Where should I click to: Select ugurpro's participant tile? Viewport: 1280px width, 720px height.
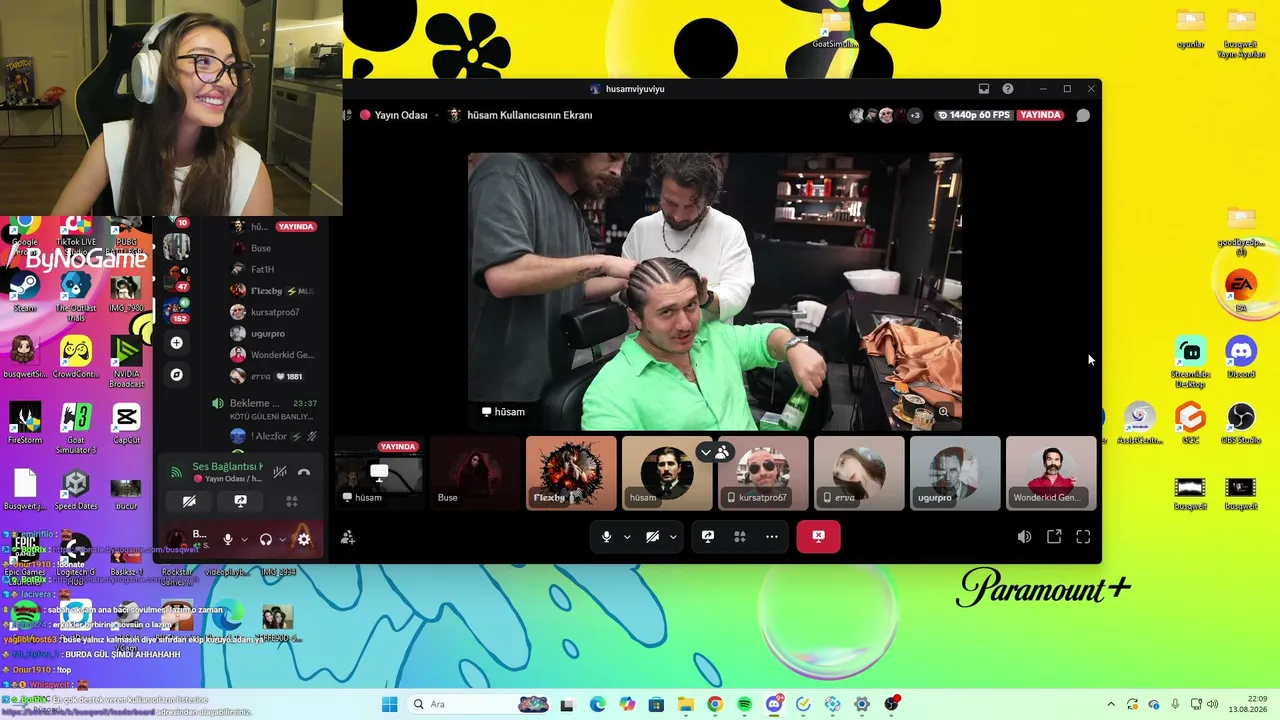coord(955,473)
